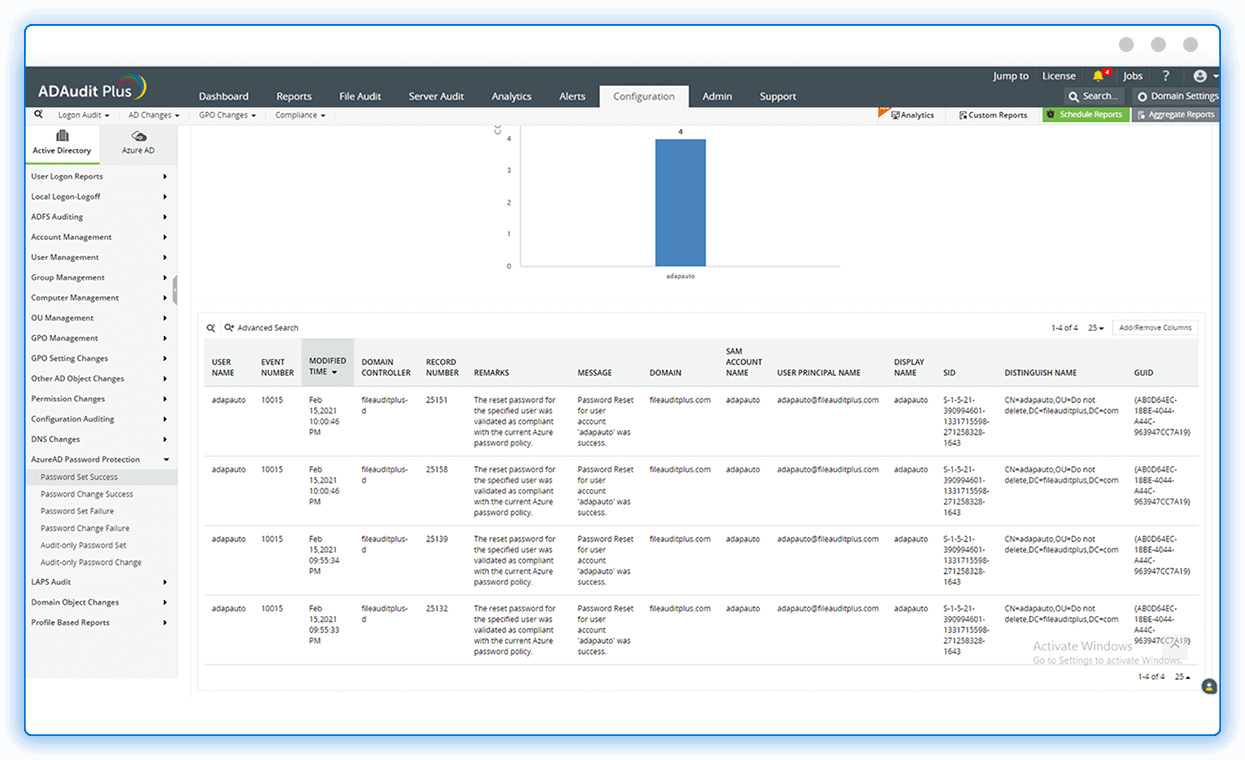Screen dimensions: 1245x760
Task: Open Password Change Failure report
Action: point(85,528)
